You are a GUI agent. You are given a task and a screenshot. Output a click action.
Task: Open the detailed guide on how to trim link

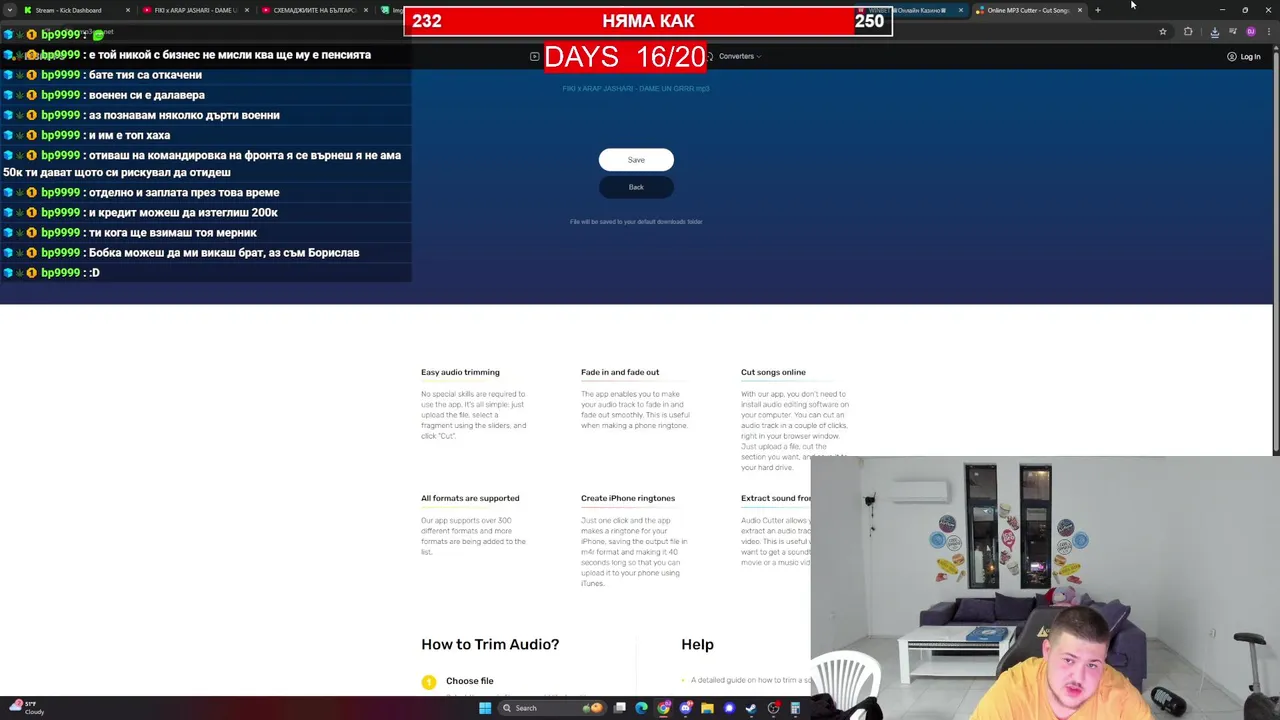click(x=751, y=680)
